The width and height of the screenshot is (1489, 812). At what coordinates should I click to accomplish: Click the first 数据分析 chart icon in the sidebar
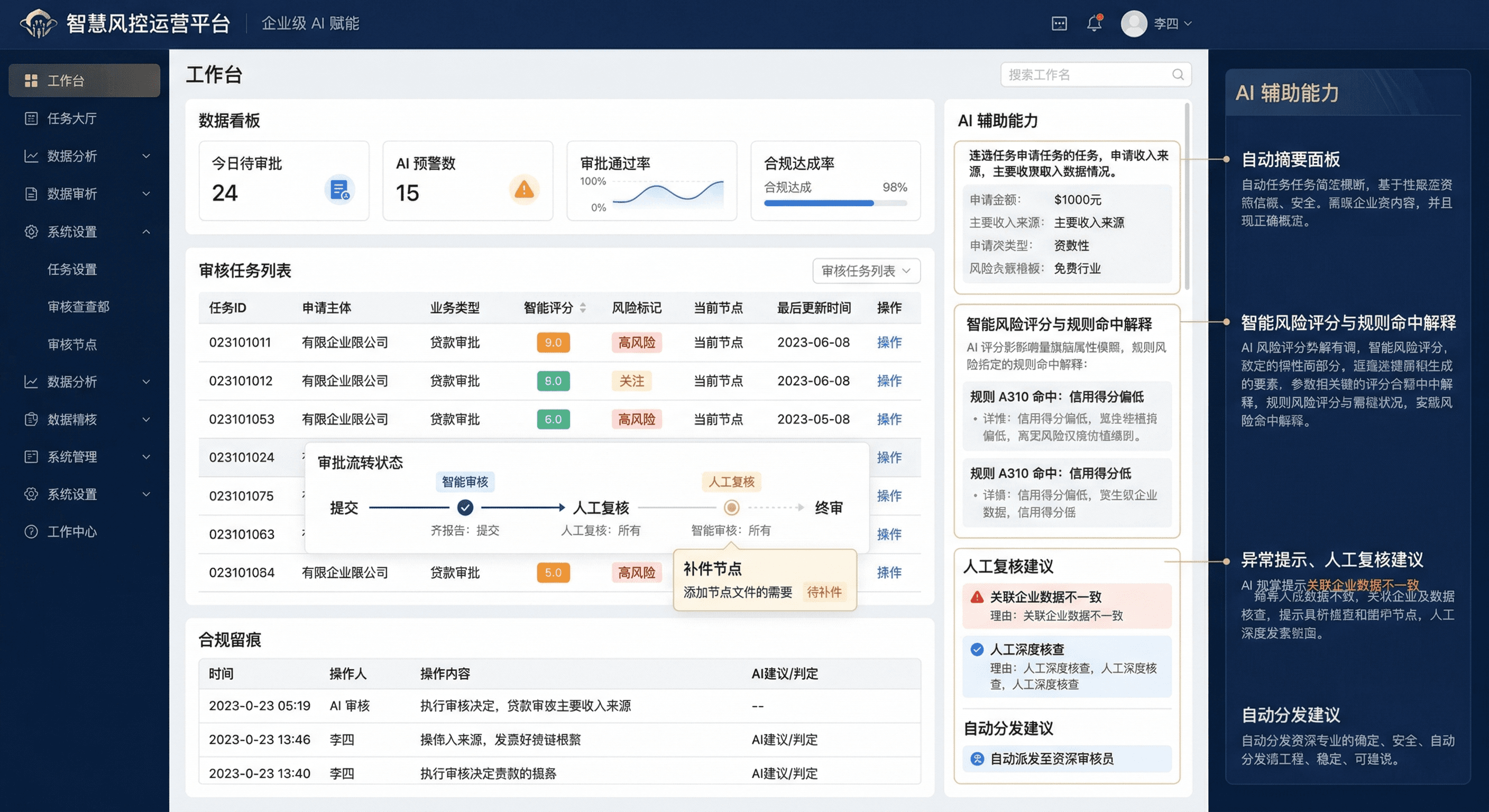pyautogui.click(x=31, y=156)
